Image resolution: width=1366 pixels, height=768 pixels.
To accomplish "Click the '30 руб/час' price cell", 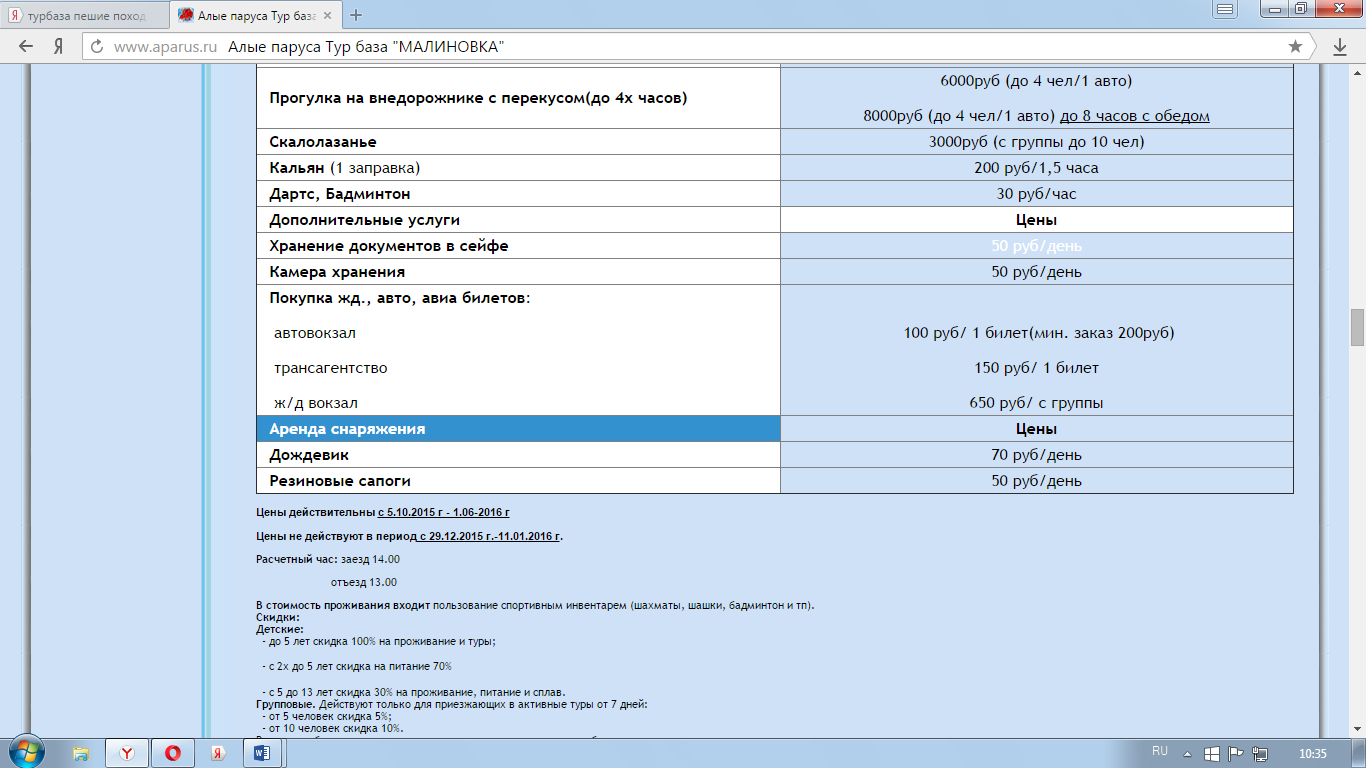I will [1036, 194].
